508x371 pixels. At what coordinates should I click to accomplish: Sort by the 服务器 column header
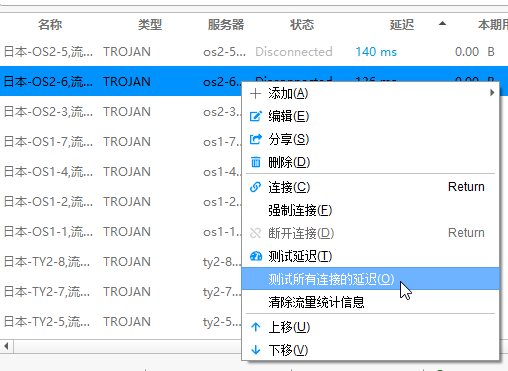pyautogui.click(x=226, y=25)
